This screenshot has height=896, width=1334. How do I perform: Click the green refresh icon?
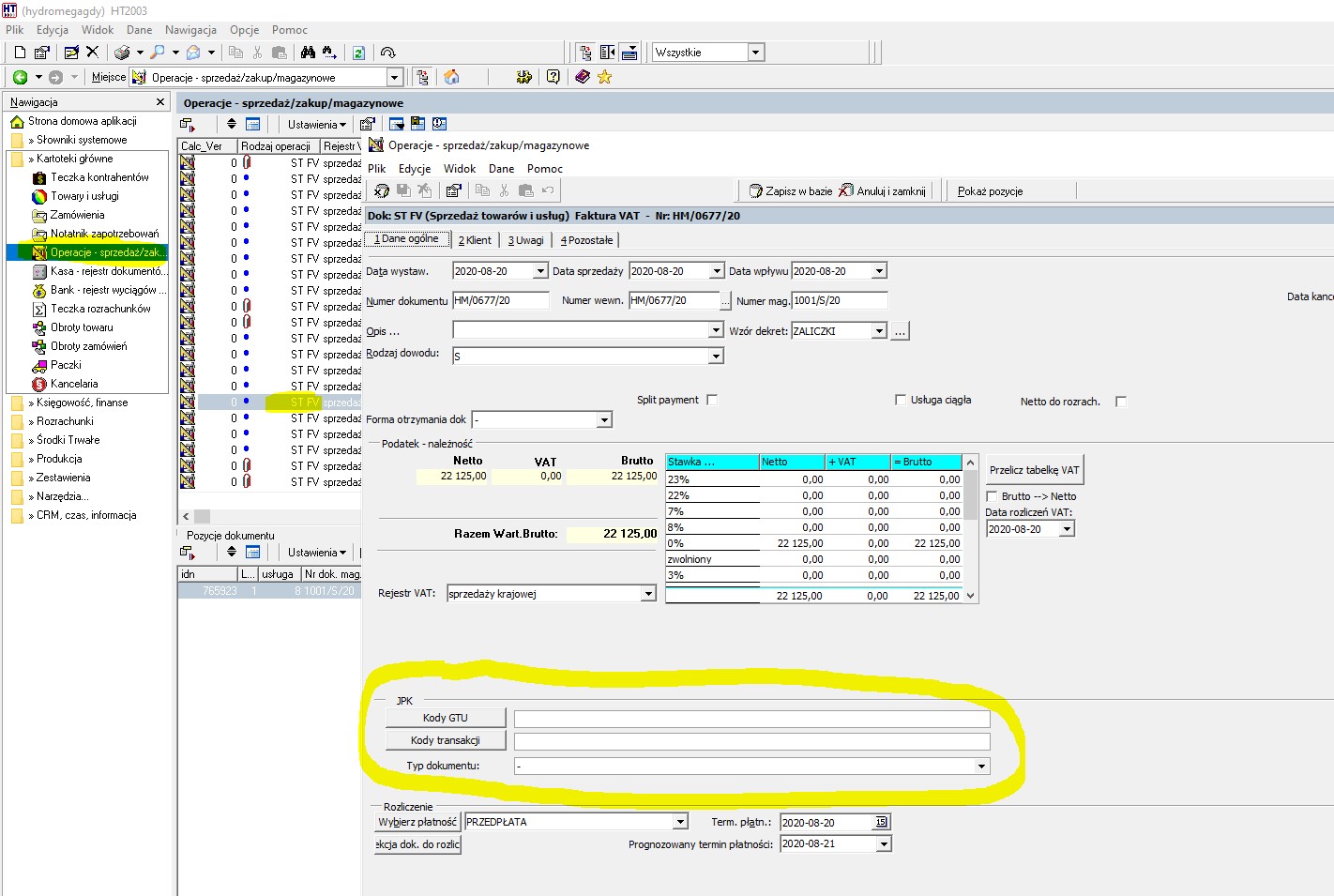click(x=358, y=53)
